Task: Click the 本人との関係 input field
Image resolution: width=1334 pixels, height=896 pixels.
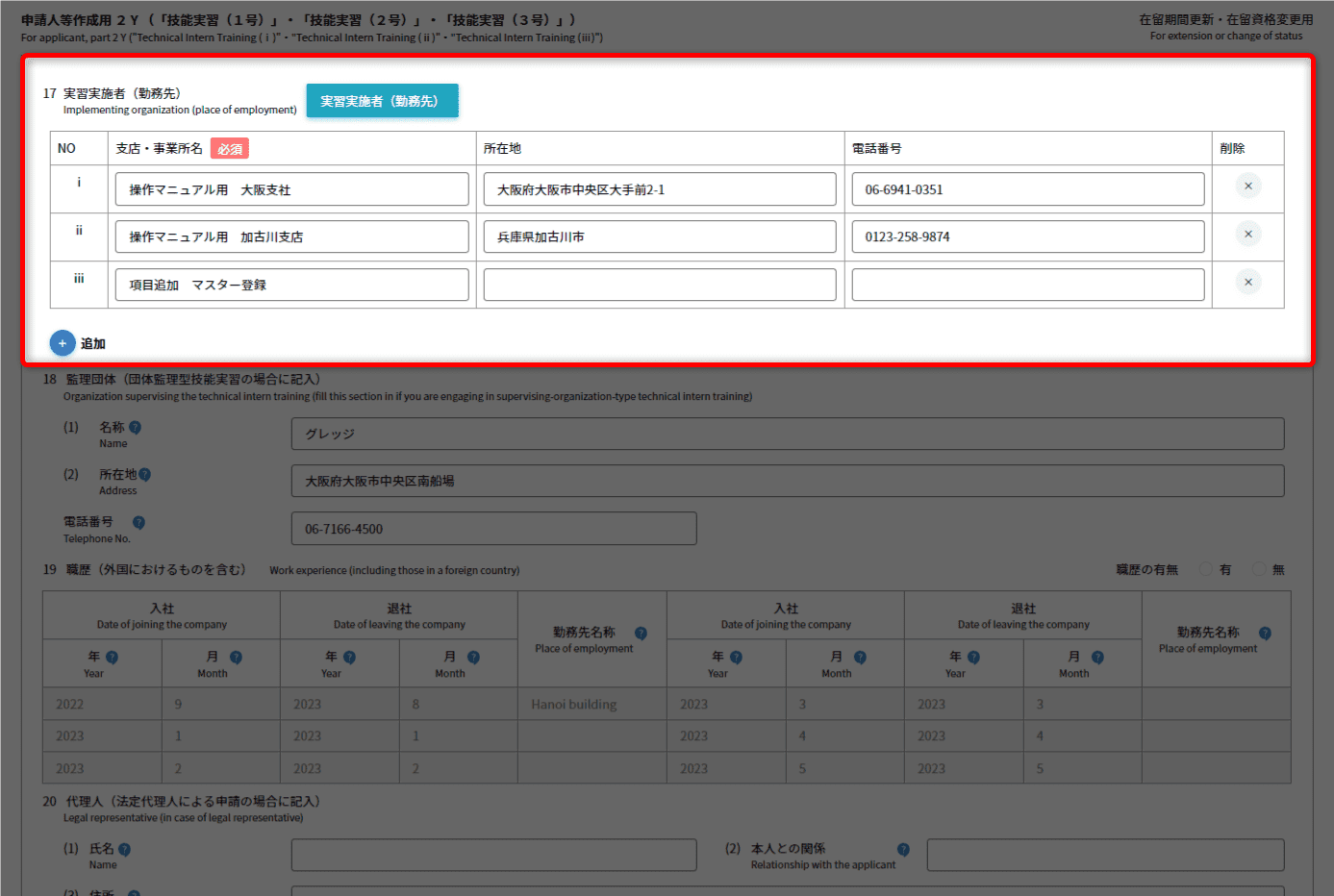Action: point(1105,855)
